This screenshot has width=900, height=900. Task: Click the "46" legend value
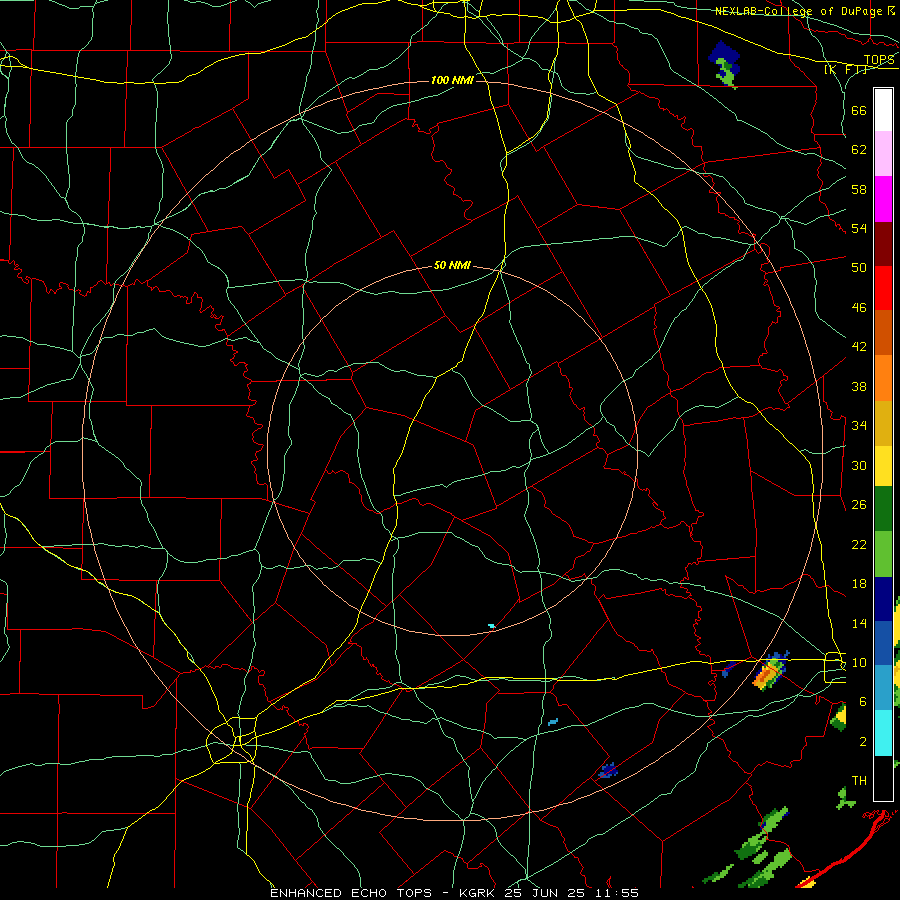(x=859, y=308)
